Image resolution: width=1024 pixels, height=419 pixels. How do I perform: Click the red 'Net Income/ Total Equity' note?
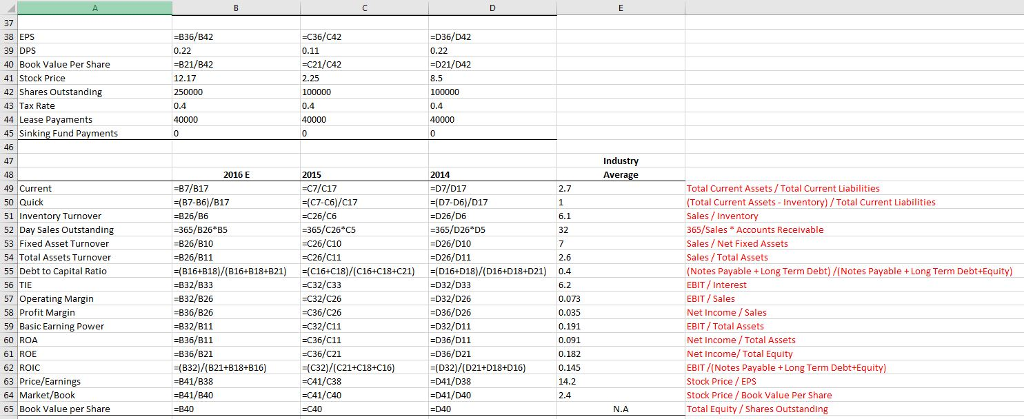pos(739,354)
